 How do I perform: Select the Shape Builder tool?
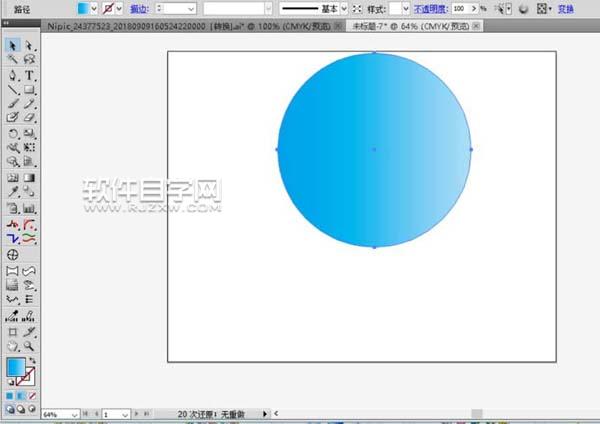[x=13, y=161]
